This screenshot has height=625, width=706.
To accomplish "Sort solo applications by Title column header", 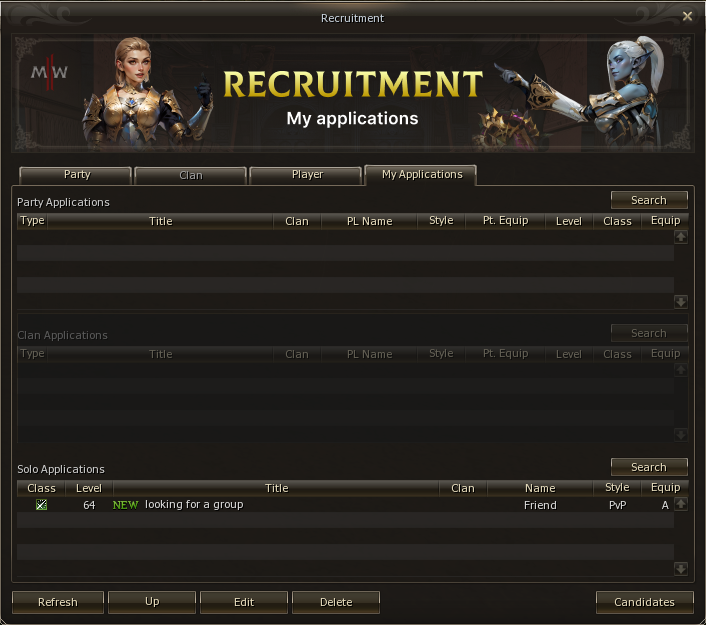I will pyautogui.click(x=277, y=488).
